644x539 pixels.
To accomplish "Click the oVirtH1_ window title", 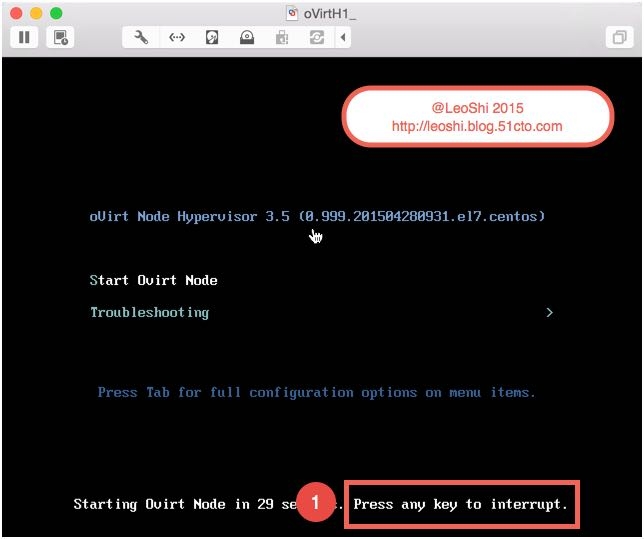I will (x=330, y=14).
